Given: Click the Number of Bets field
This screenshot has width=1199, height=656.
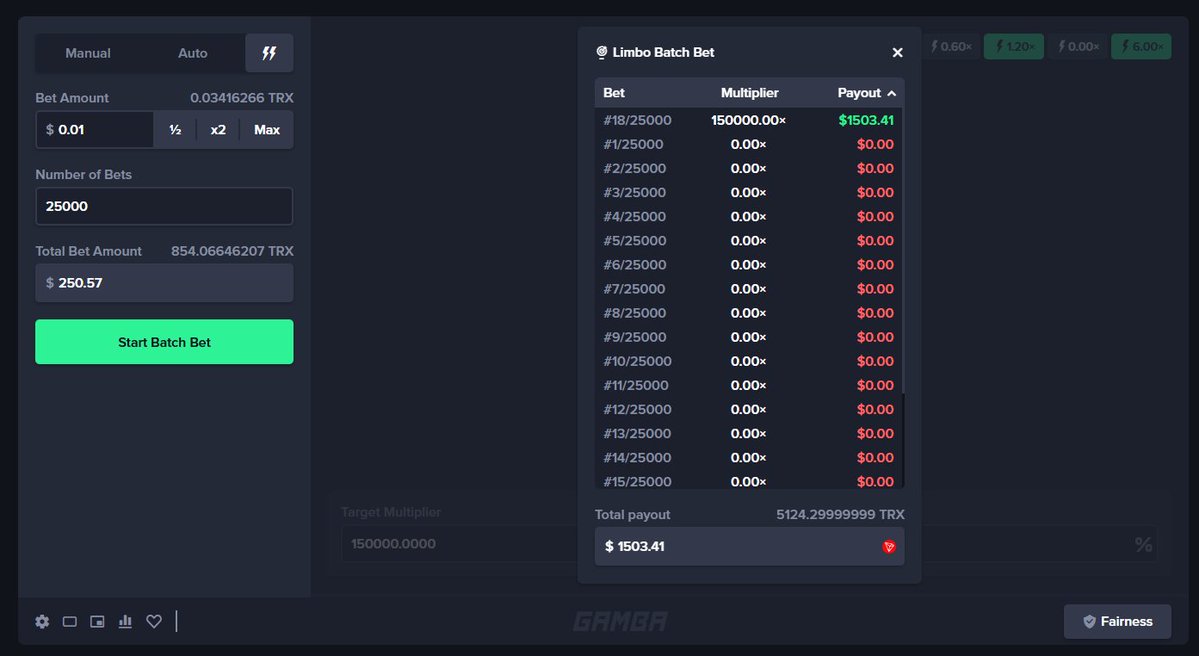Looking at the screenshot, I should [164, 206].
